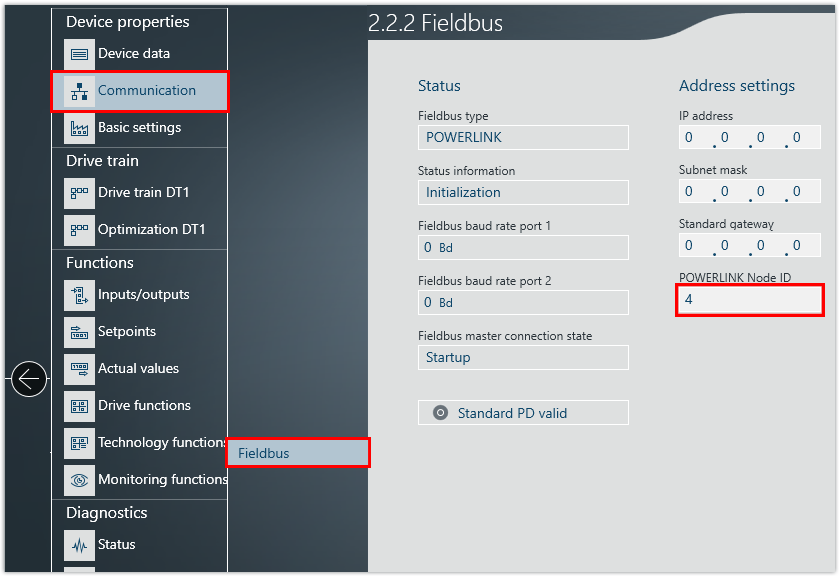Click the Inputs/outputs icon
Viewport: 840px width, 577px height.
point(79,295)
